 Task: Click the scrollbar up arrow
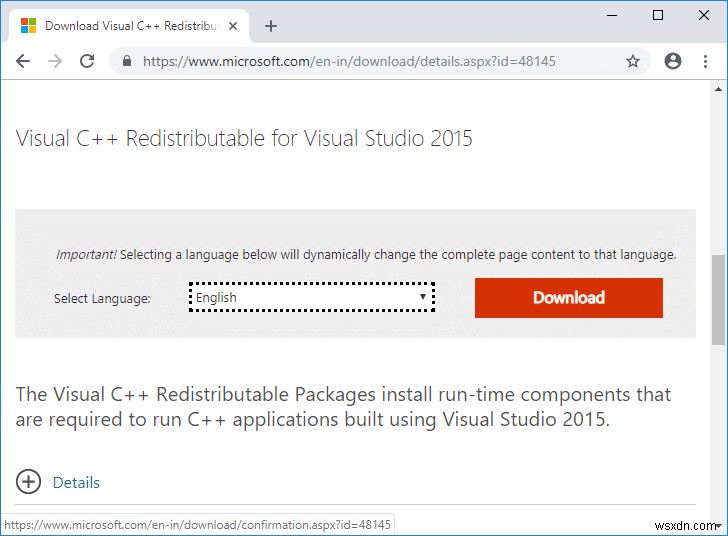click(x=718, y=89)
